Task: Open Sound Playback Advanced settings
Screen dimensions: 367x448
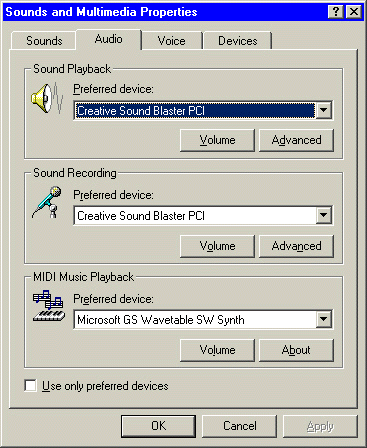Action: pos(296,140)
